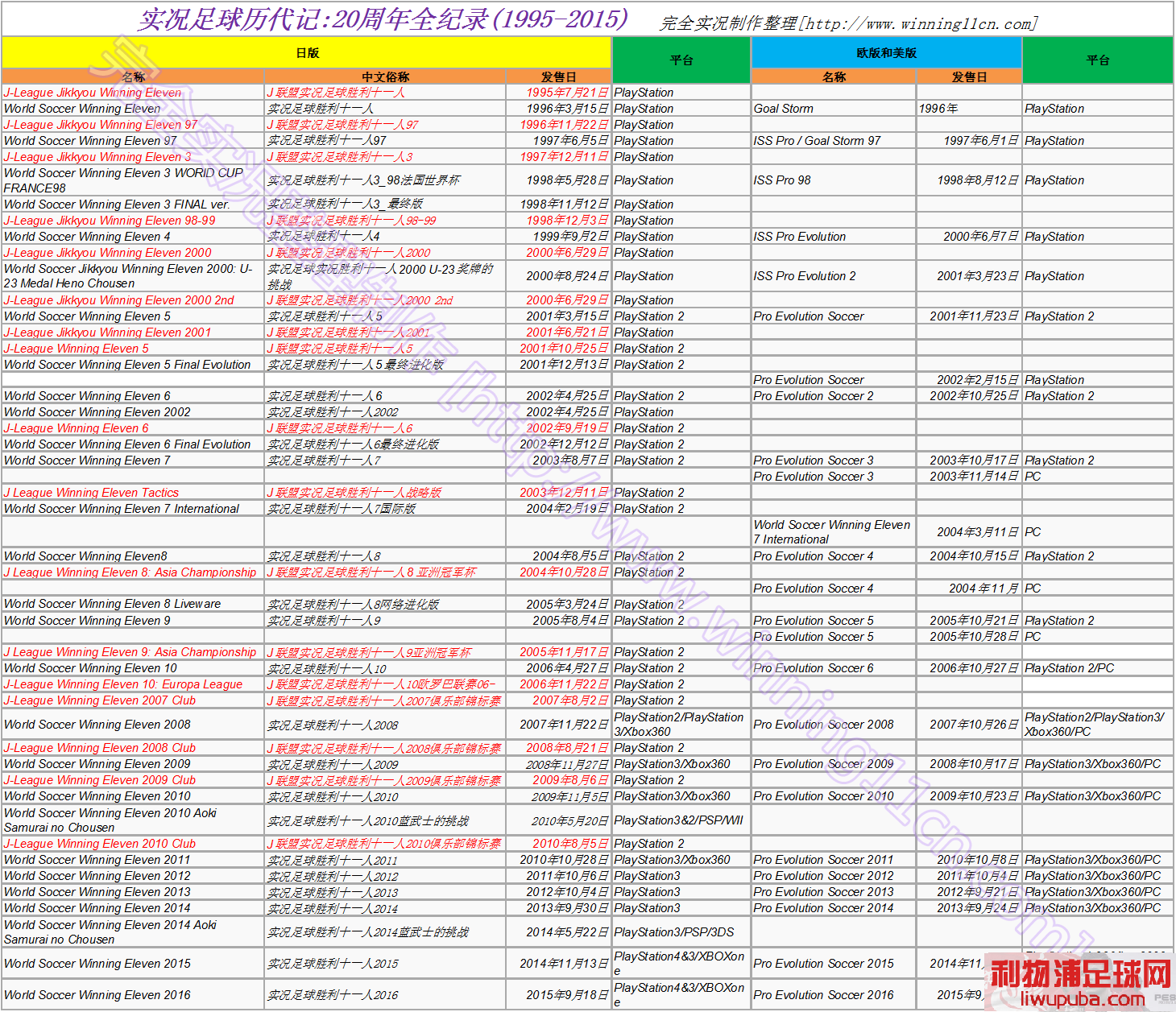Click J League Winning Eleven 8: Asia Championship

pyautogui.click(x=133, y=572)
